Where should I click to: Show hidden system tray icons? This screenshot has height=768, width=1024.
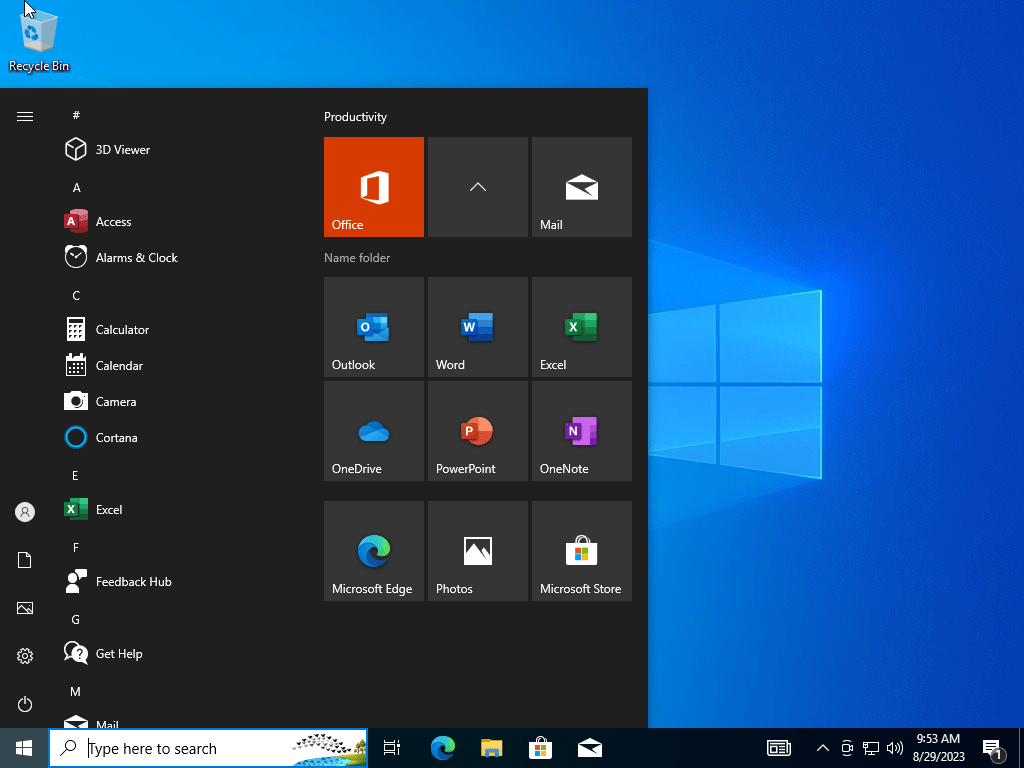point(823,748)
